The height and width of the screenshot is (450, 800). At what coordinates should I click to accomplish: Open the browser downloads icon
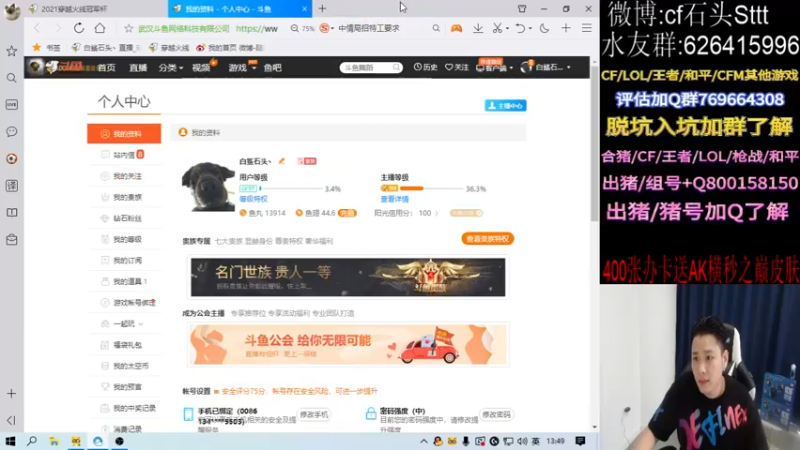pyautogui.click(x=478, y=29)
